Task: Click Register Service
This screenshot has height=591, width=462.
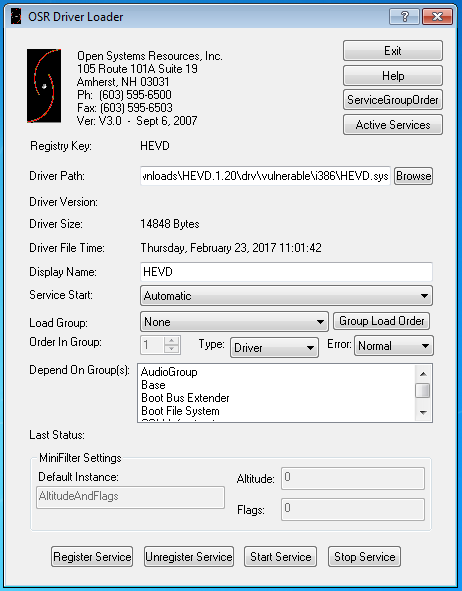Action: 92,557
